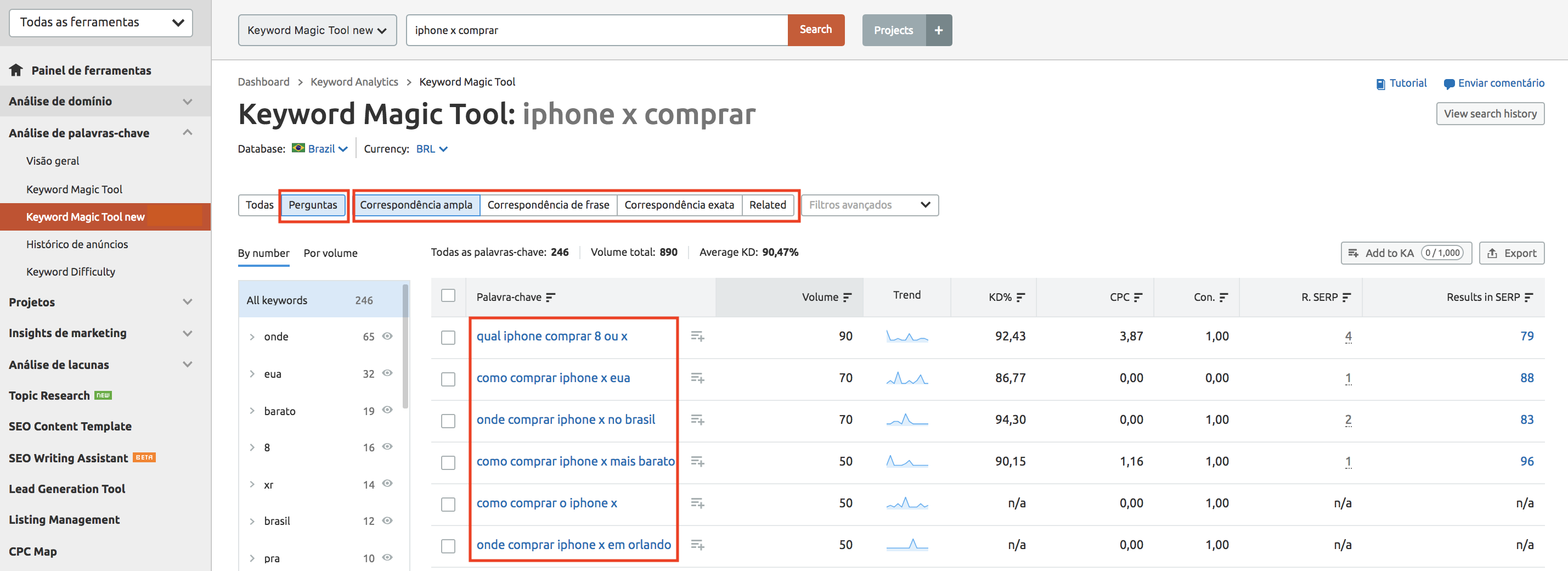Click the orange Search button
This screenshot has width=1568, height=571.
click(x=816, y=30)
